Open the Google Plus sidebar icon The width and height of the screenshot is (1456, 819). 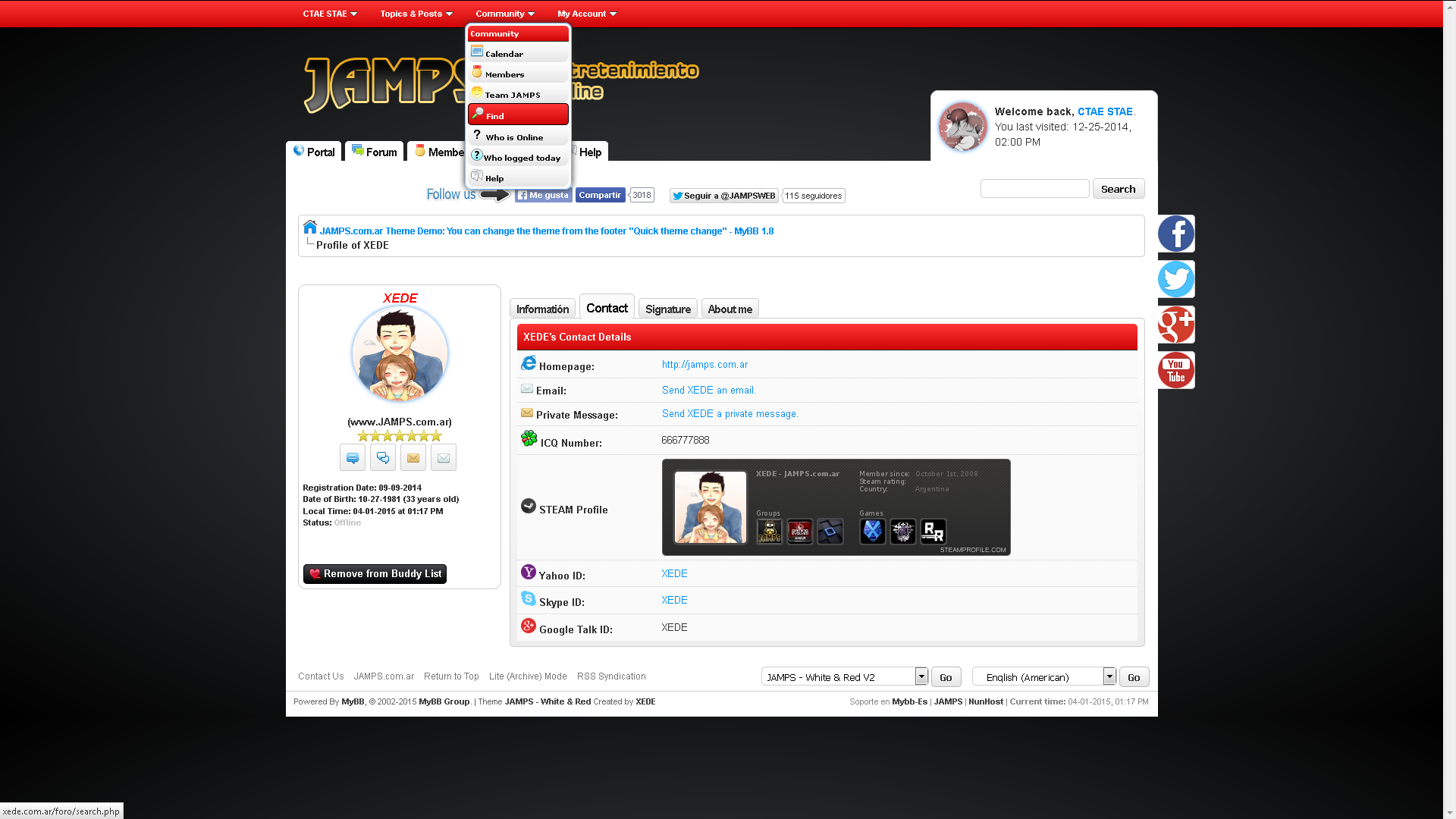[1175, 325]
